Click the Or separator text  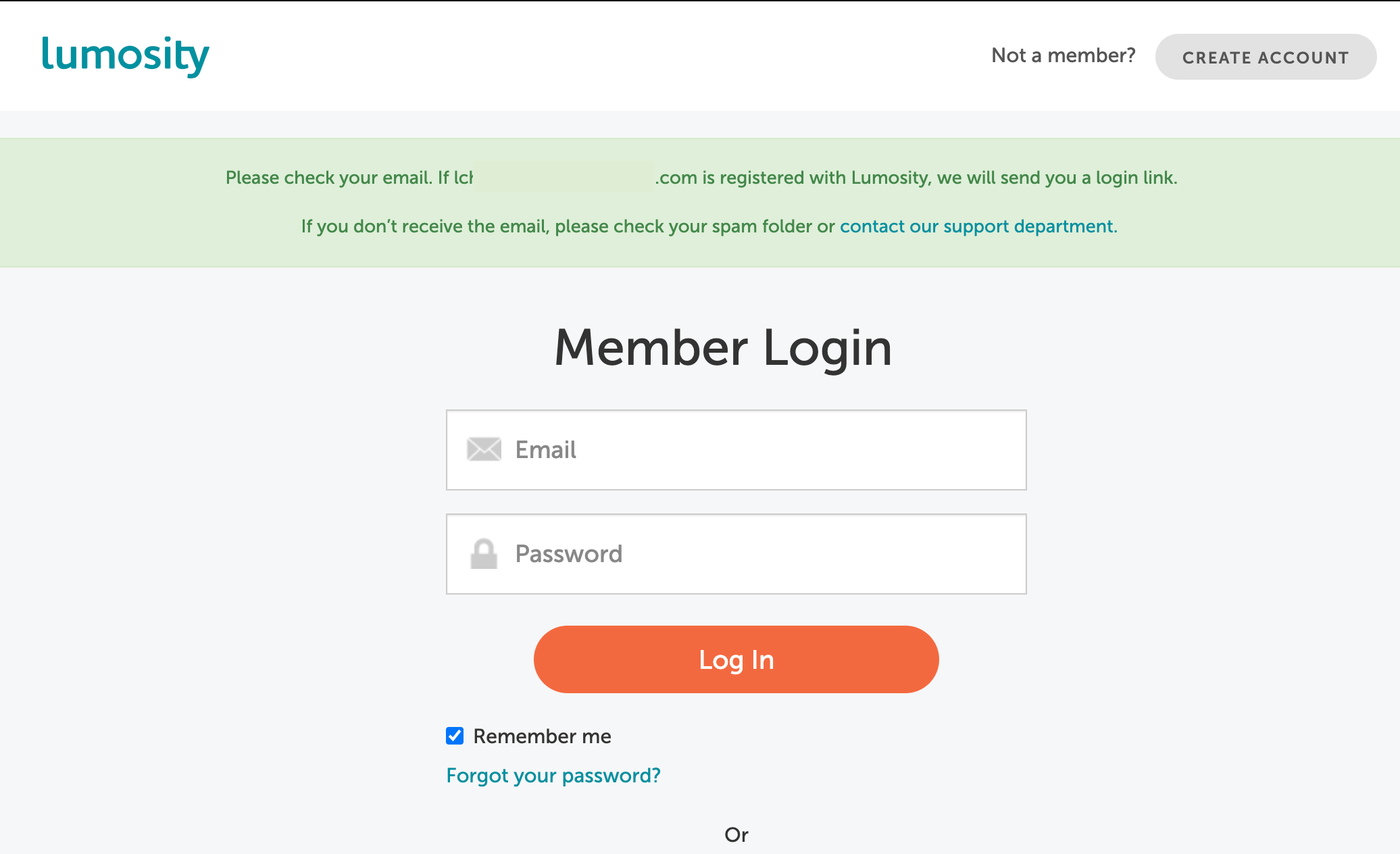[x=736, y=834]
